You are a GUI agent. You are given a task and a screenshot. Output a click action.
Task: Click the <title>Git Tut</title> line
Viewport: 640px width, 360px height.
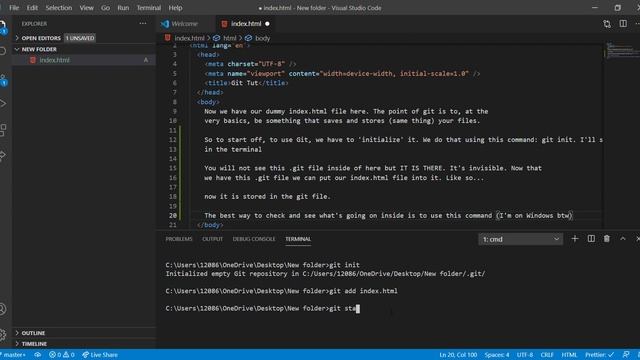pyautogui.click(x=246, y=83)
